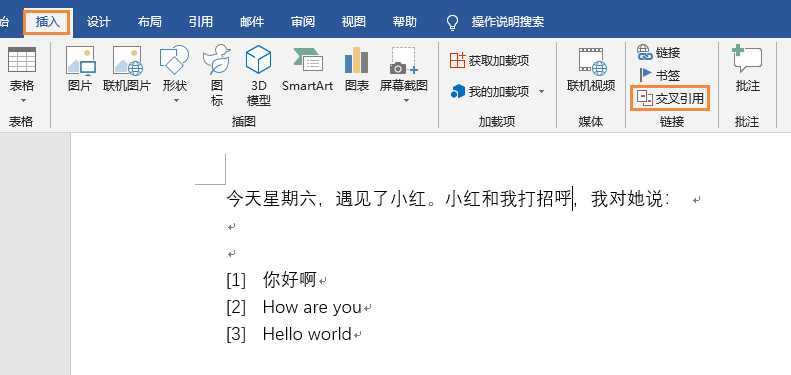
Task: Click reference line [3] Hello world
Action: tap(289, 334)
